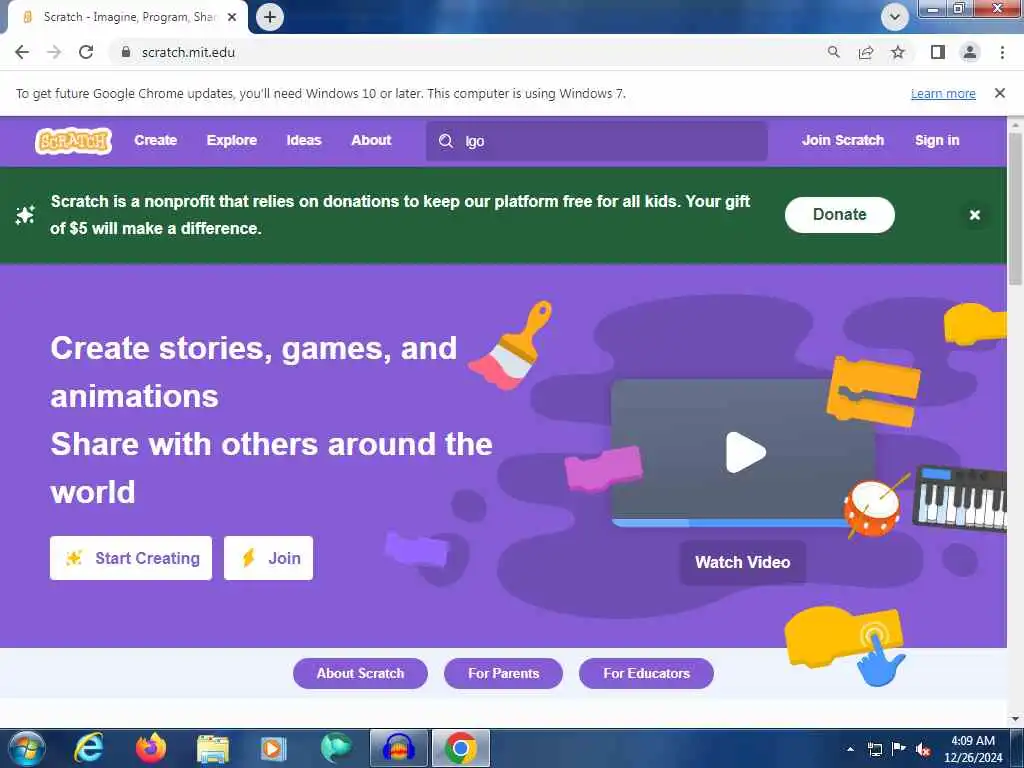Click Watch Video button

pyautogui.click(x=743, y=562)
